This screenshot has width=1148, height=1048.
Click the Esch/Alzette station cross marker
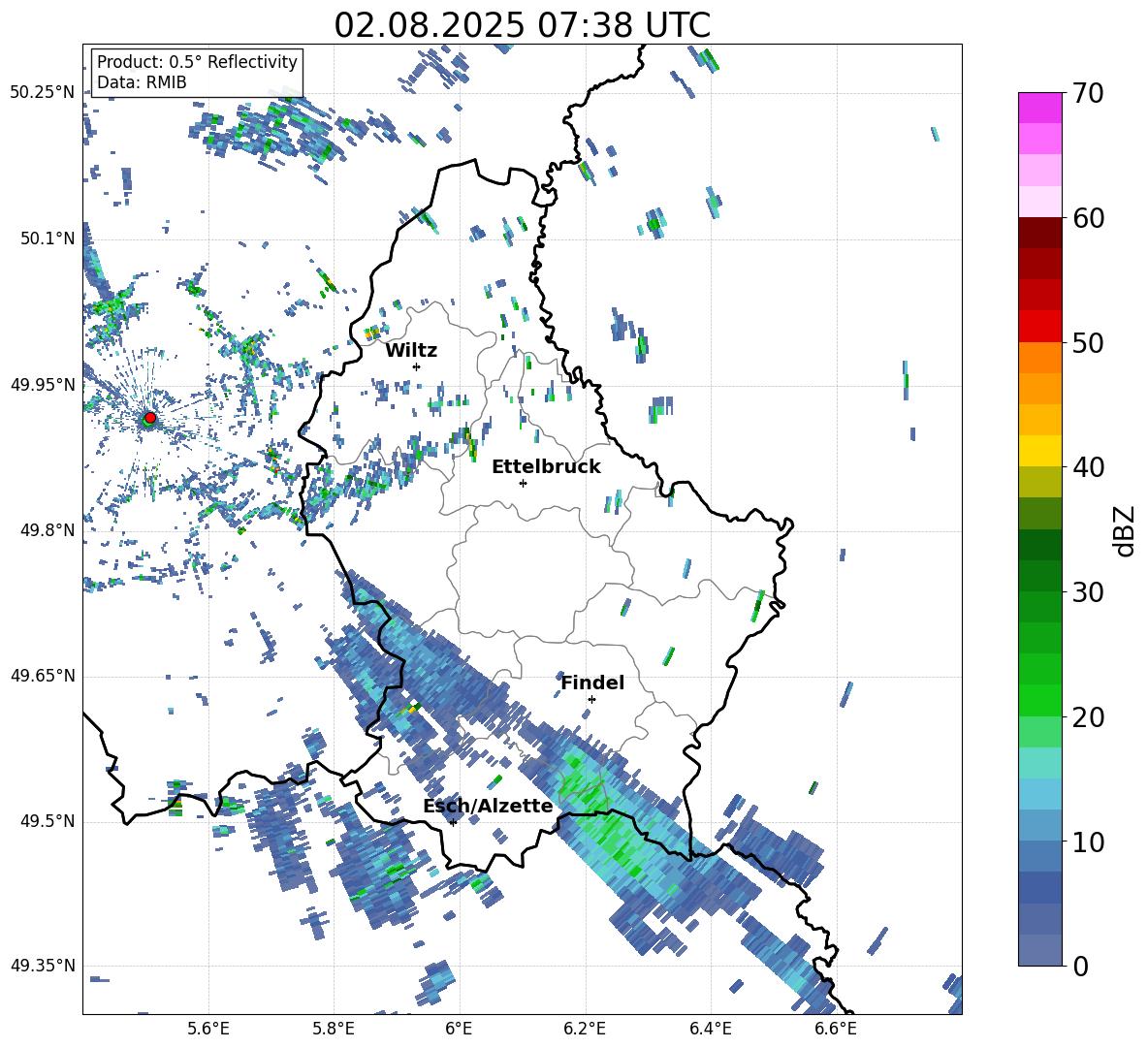[x=453, y=822]
